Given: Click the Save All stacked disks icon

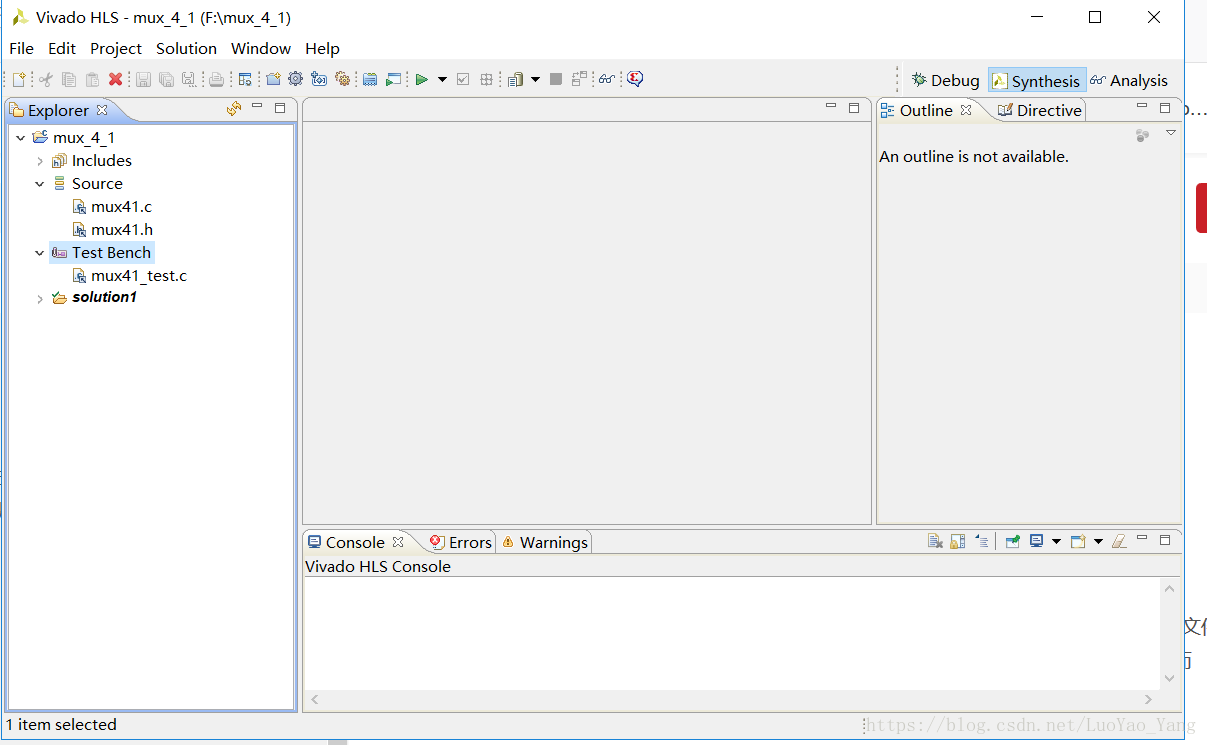Looking at the screenshot, I should [166, 79].
